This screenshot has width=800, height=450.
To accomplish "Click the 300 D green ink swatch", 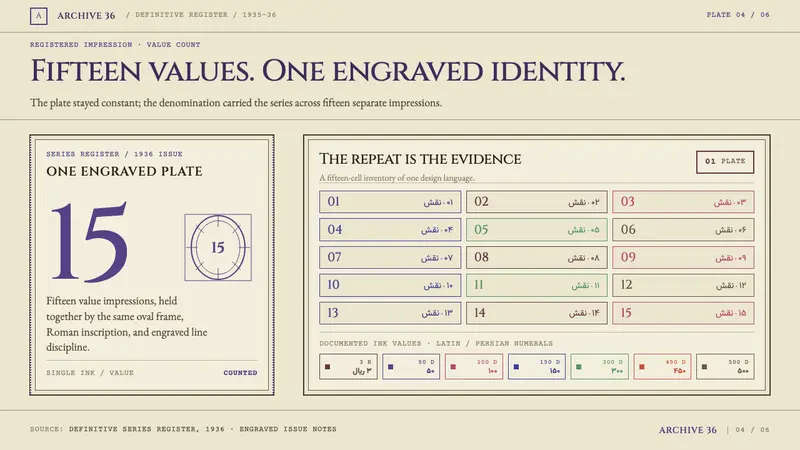I will pyautogui.click(x=599, y=367).
